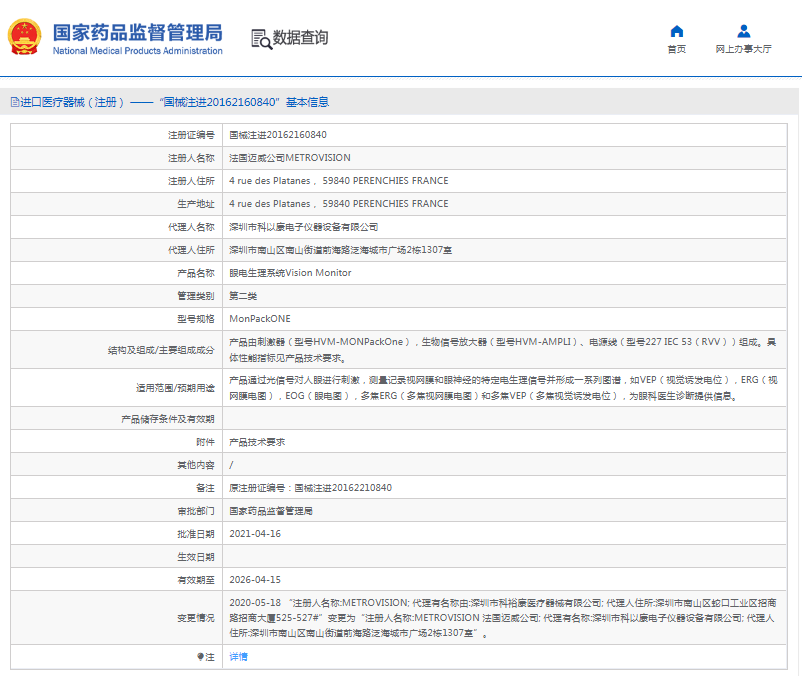The width and height of the screenshot is (802, 676).
Task: Click the user icon for 网上办事大厅
Action: point(743,31)
